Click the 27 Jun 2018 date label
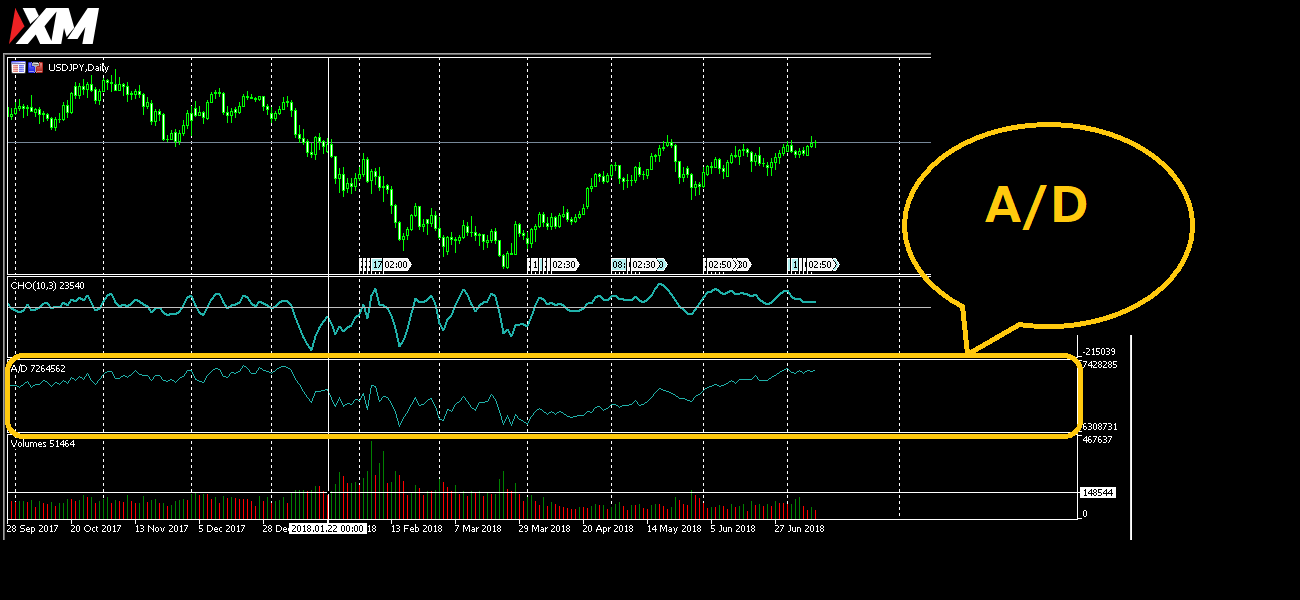Image resolution: width=1300 pixels, height=600 pixels. [800, 528]
